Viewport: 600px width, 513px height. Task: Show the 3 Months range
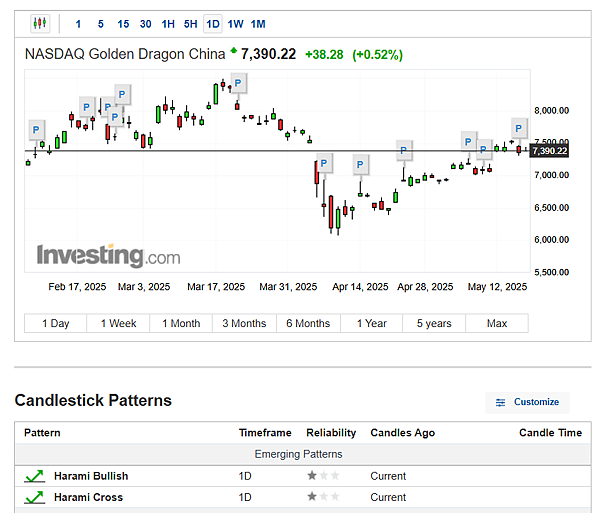tap(244, 323)
